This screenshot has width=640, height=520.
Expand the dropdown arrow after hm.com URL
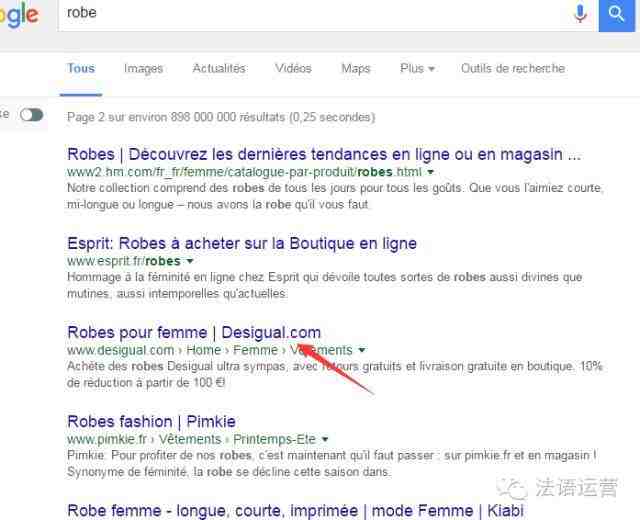[x=430, y=172]
